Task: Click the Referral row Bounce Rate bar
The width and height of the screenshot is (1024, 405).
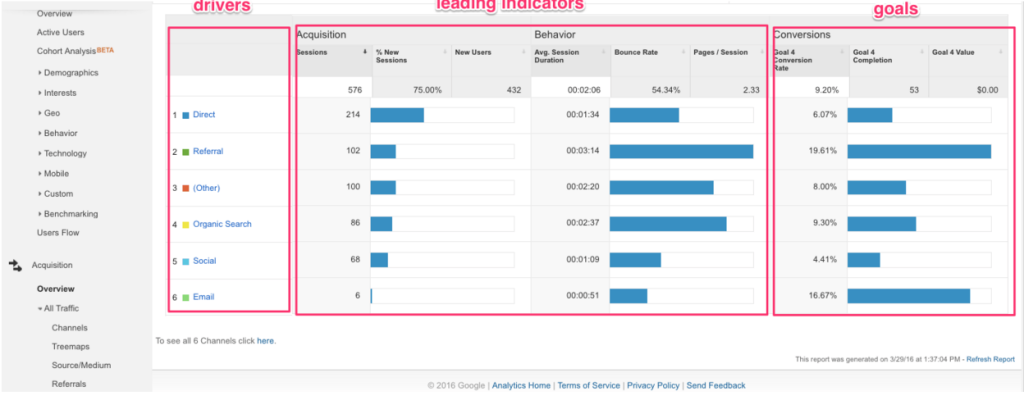Action: (x=681, y=152)
